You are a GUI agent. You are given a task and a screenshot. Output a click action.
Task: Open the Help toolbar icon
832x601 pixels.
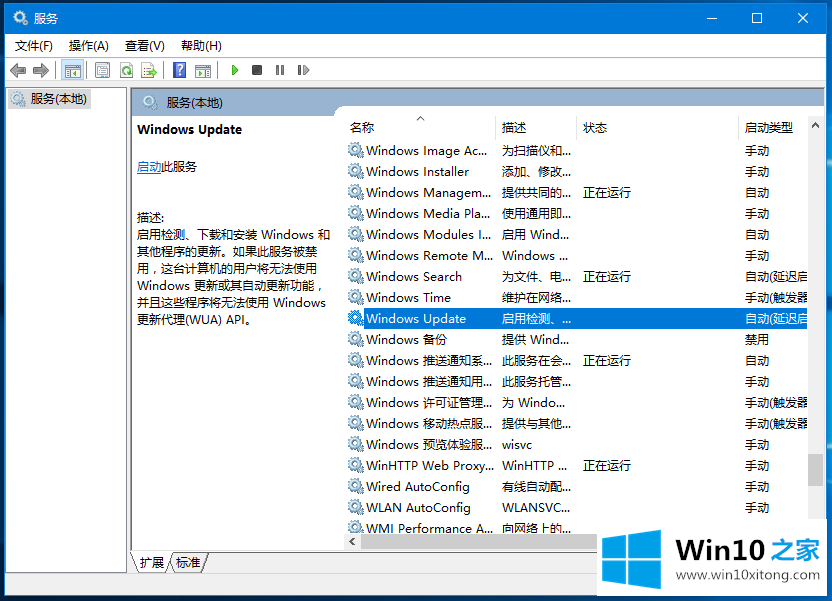coord(179,70)
